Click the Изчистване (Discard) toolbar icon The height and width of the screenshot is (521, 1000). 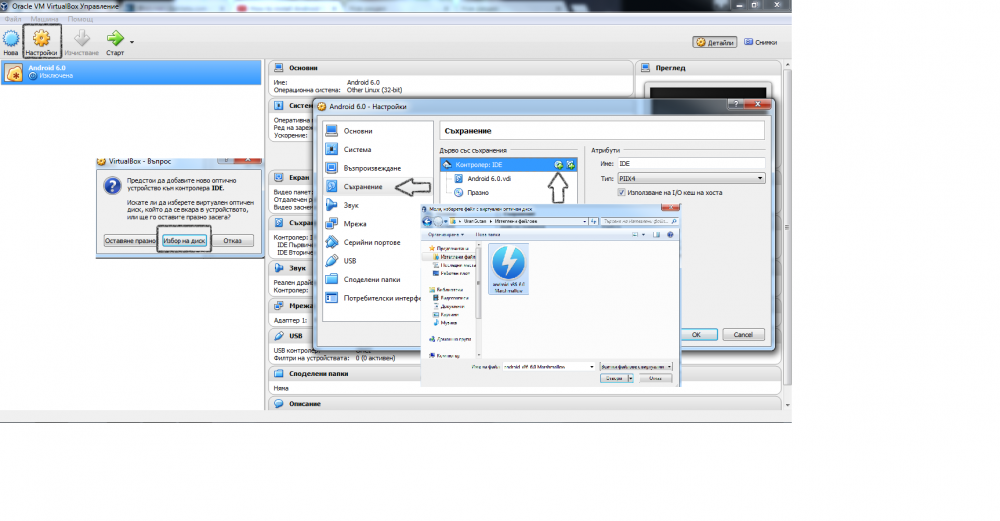81,42
